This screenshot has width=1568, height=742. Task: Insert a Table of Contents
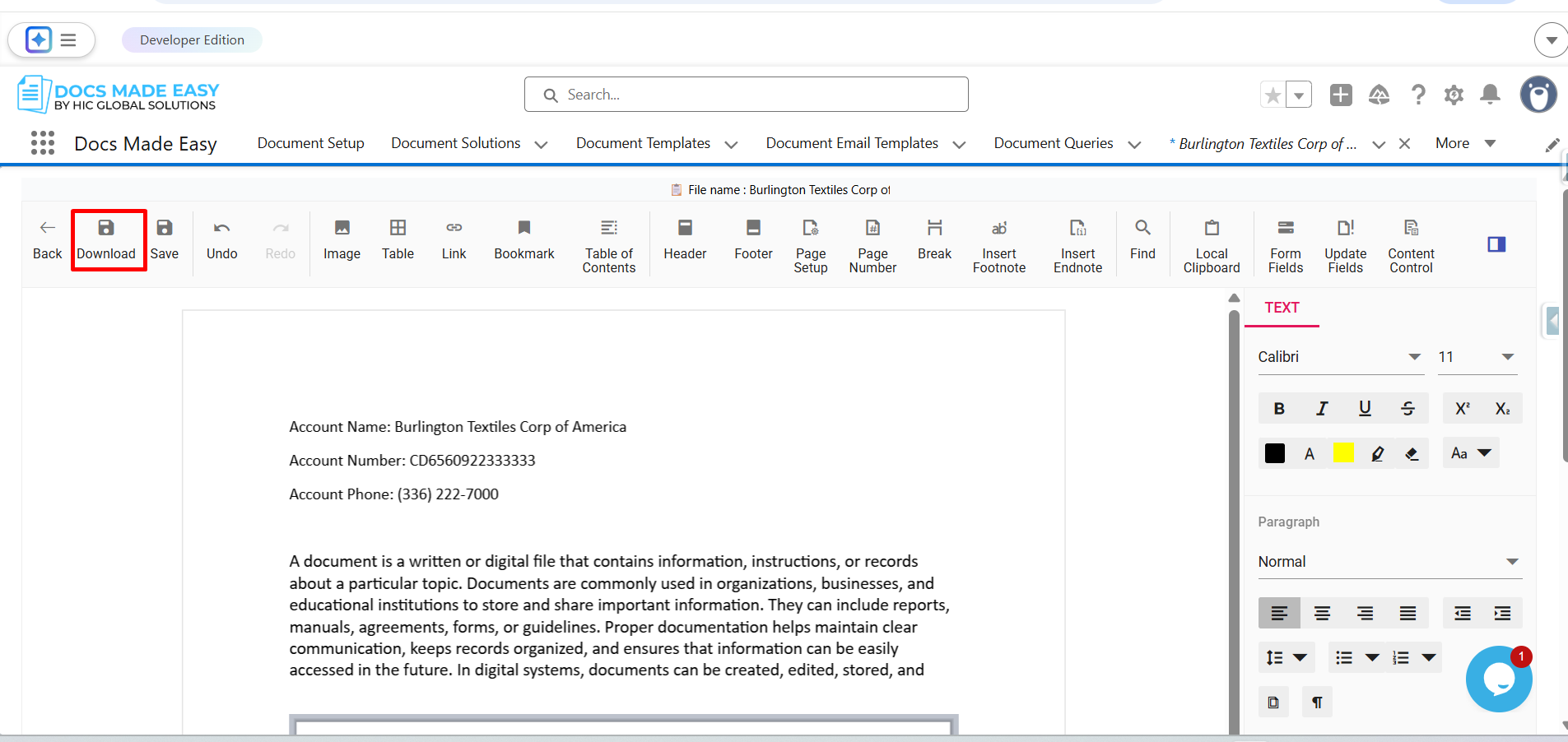609,246
